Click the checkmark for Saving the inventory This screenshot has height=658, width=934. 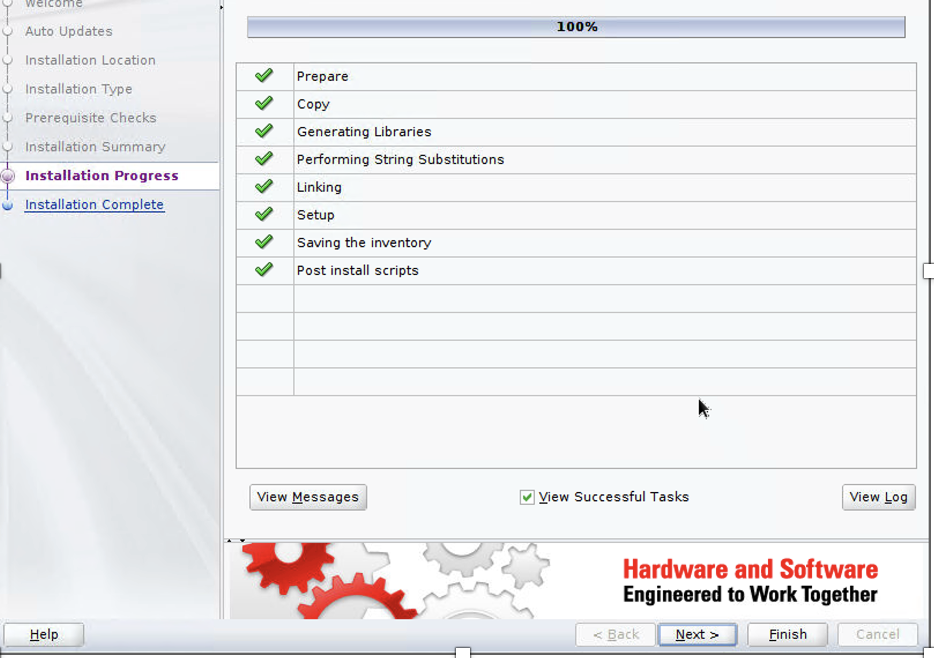[264, 242]
